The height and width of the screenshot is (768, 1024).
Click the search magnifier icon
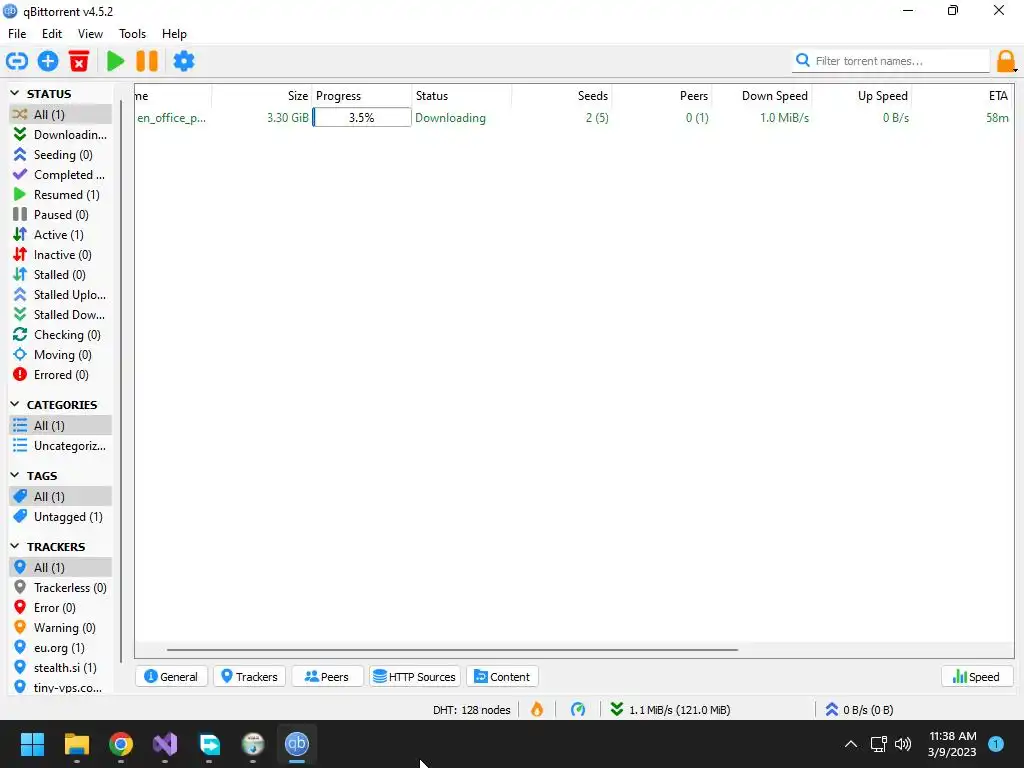pyautogui.click(x=803, y=61)
